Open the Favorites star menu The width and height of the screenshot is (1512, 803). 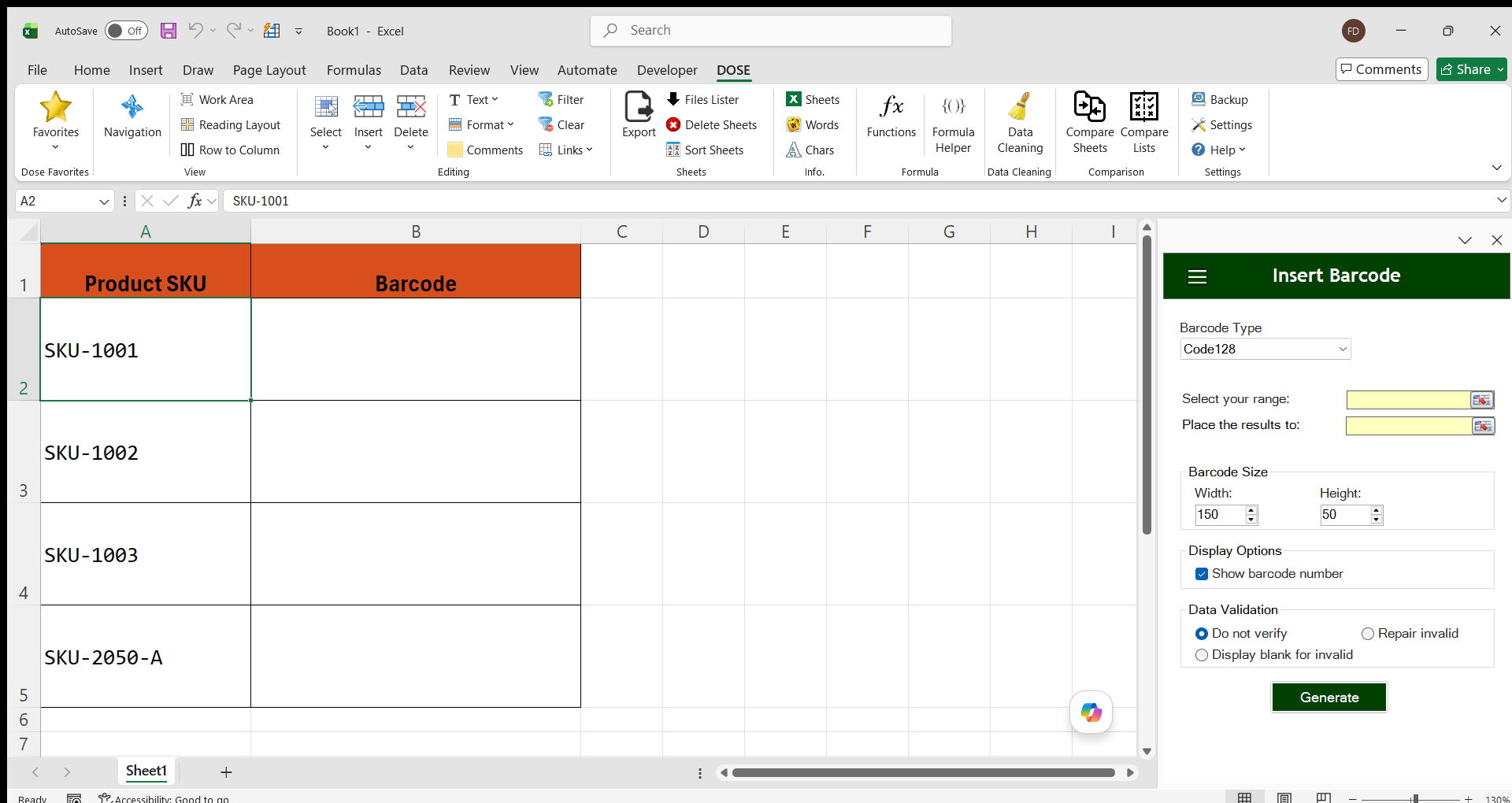coord(55,120)
